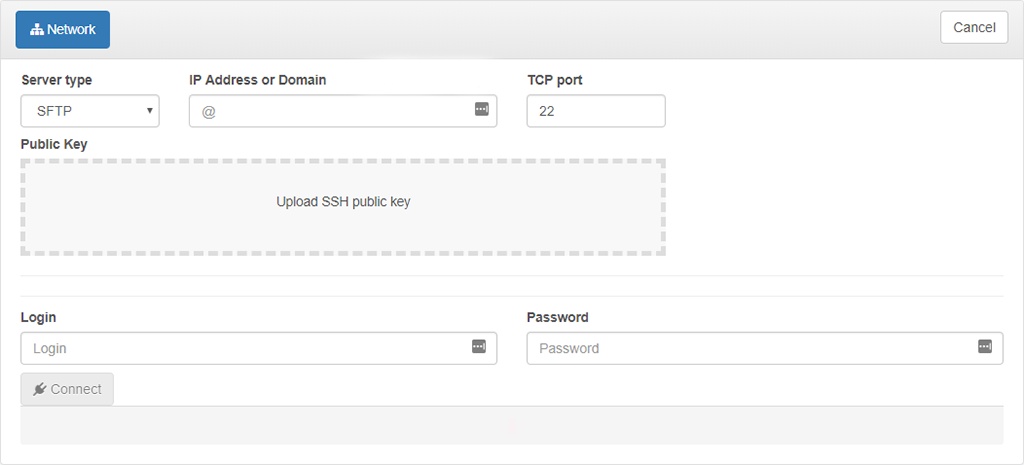Click the autofill icon in the IP Address field
This screenshot has height=465, width=1024.
[x=481, y=109]
